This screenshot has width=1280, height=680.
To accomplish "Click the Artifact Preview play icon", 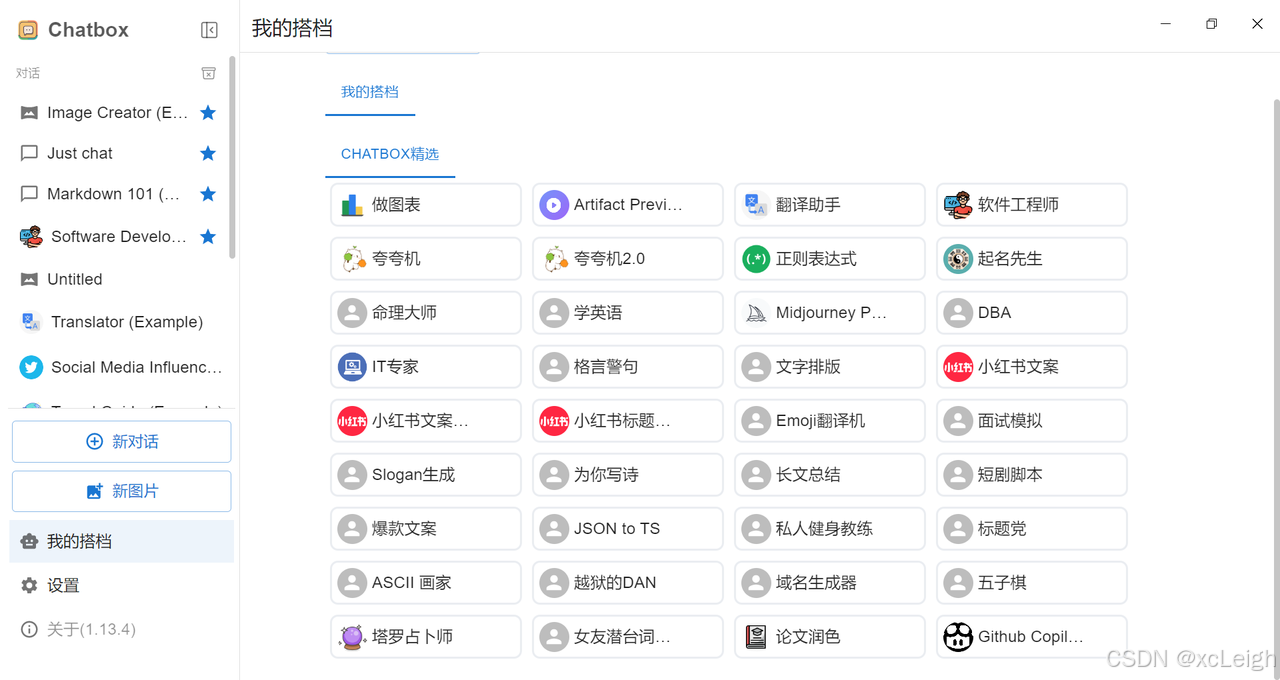I will [554, 205].
